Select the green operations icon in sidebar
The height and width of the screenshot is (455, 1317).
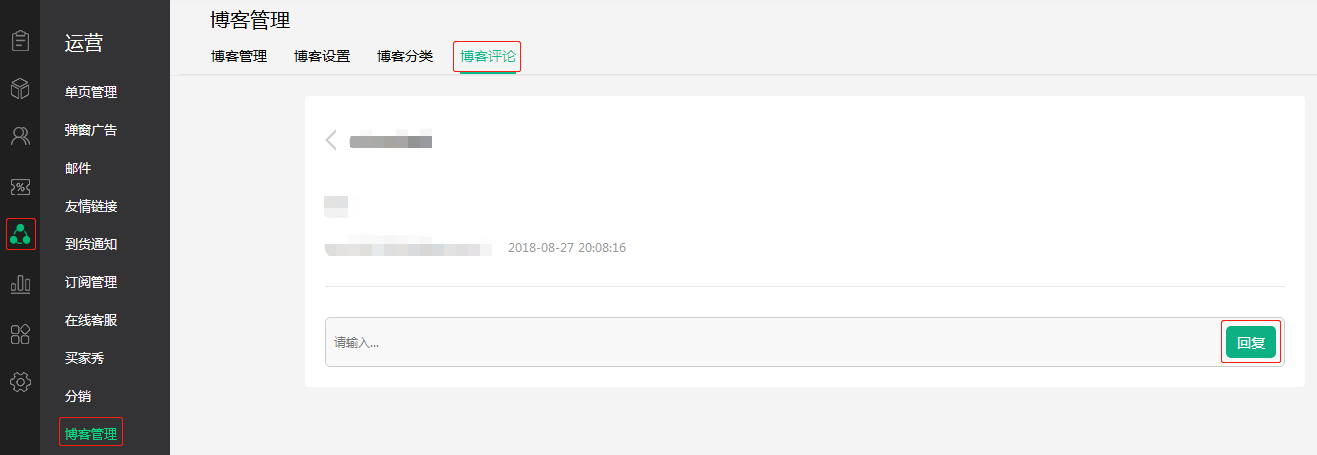pyautogui.click(x=20, y=235)
